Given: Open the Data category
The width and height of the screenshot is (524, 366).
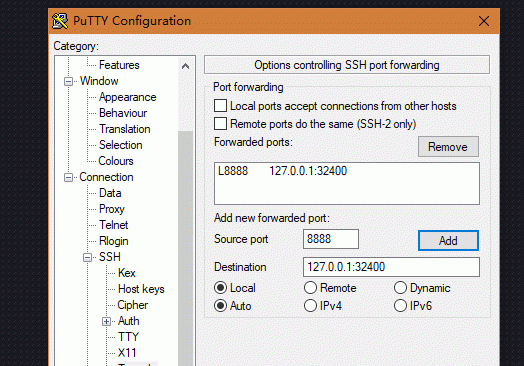Looking at the screenshot, I should point(110,193).
